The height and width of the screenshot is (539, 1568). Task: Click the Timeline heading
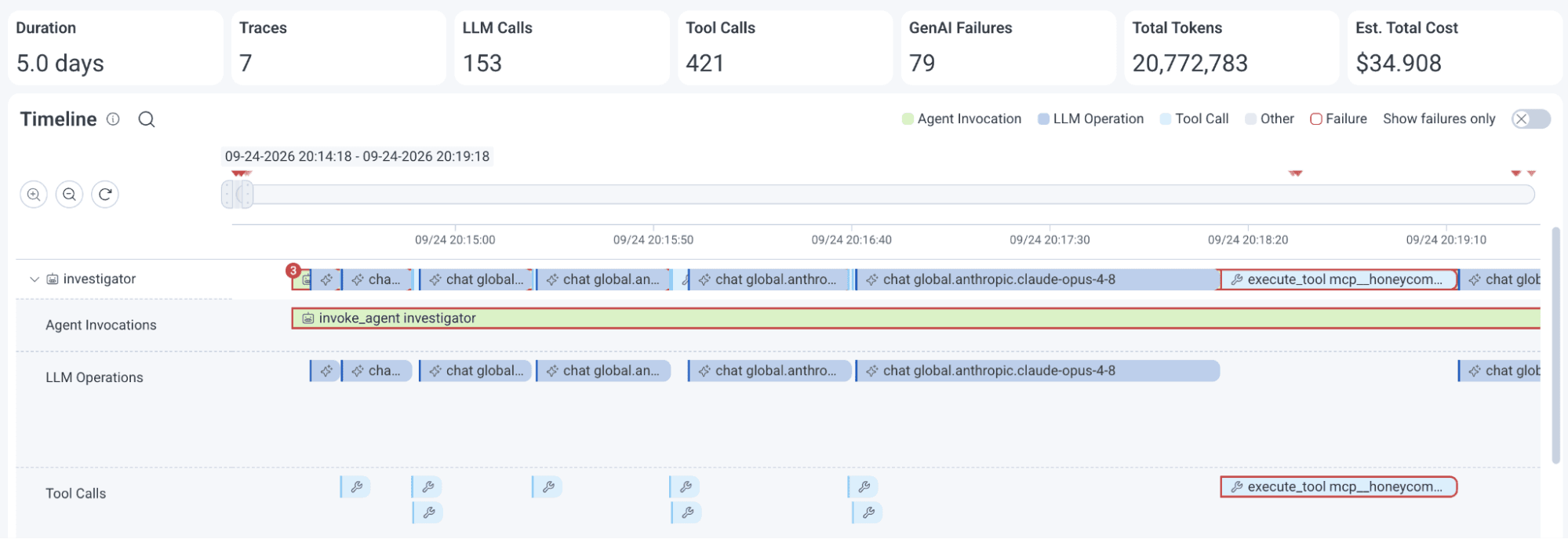59,119
